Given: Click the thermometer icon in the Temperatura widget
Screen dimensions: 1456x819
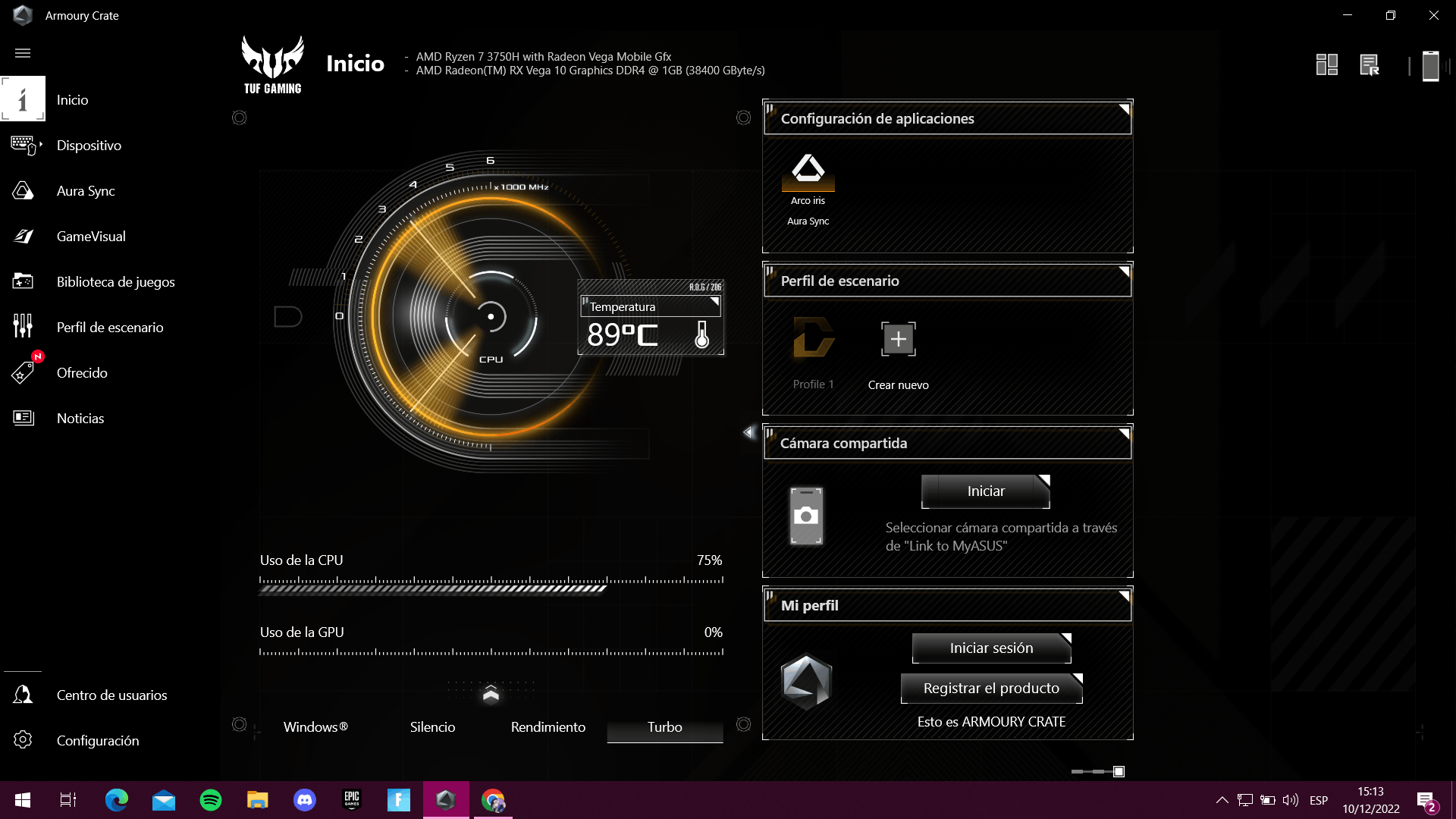Looking at the screenshot, I should tap(701, 334).
